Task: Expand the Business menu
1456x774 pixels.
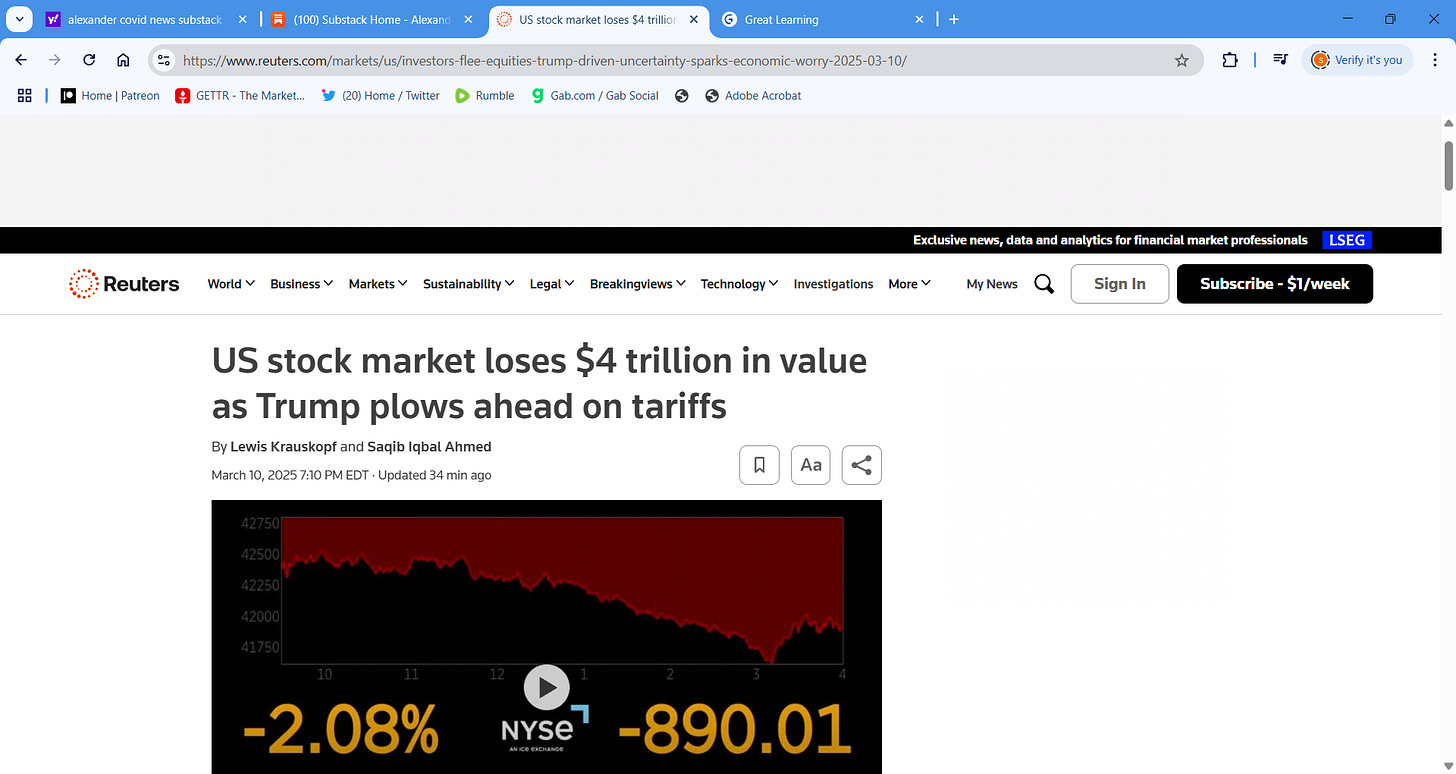Action: [x=301, y=284]
